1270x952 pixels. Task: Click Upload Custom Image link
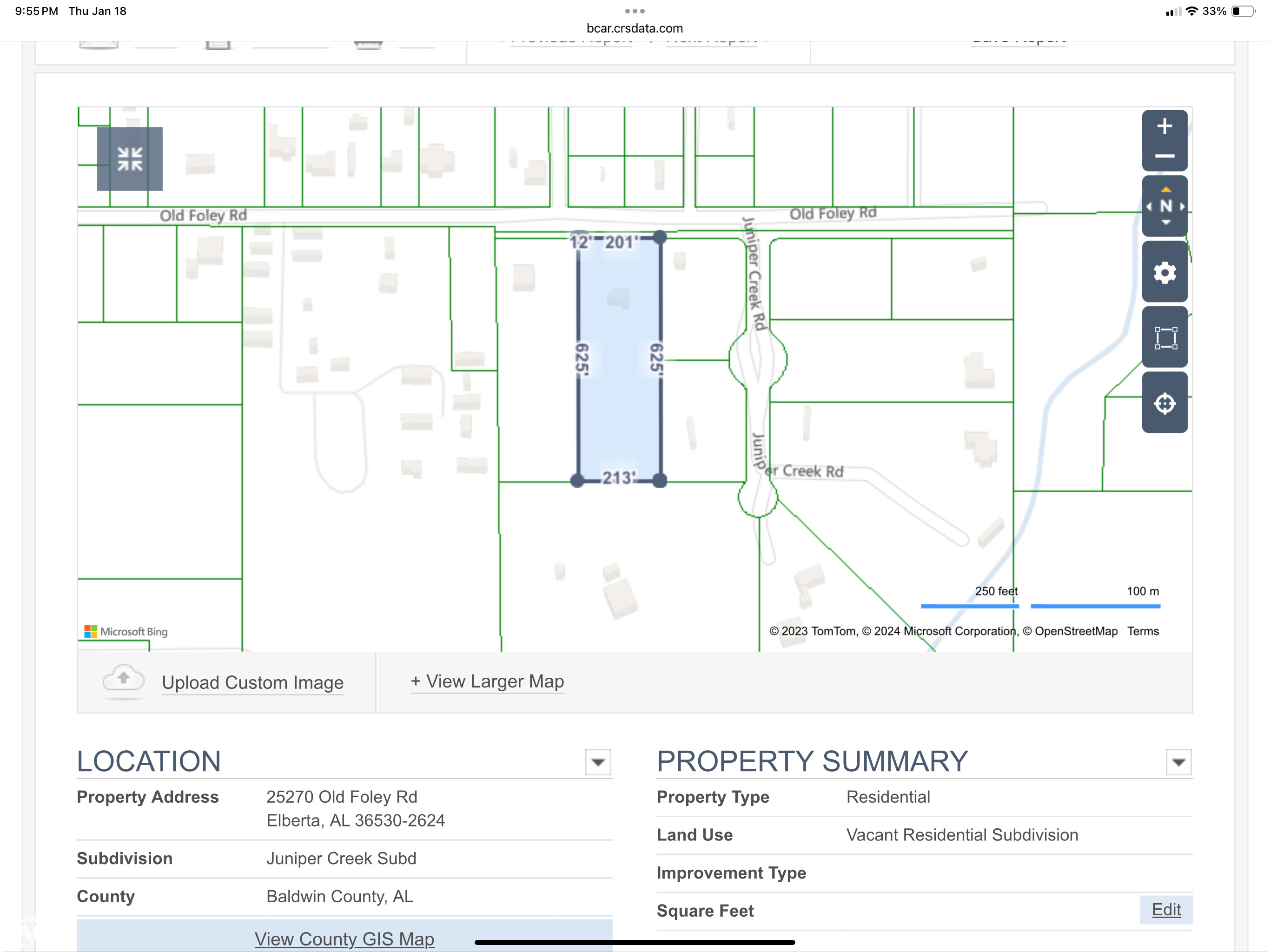click(252, 682)
